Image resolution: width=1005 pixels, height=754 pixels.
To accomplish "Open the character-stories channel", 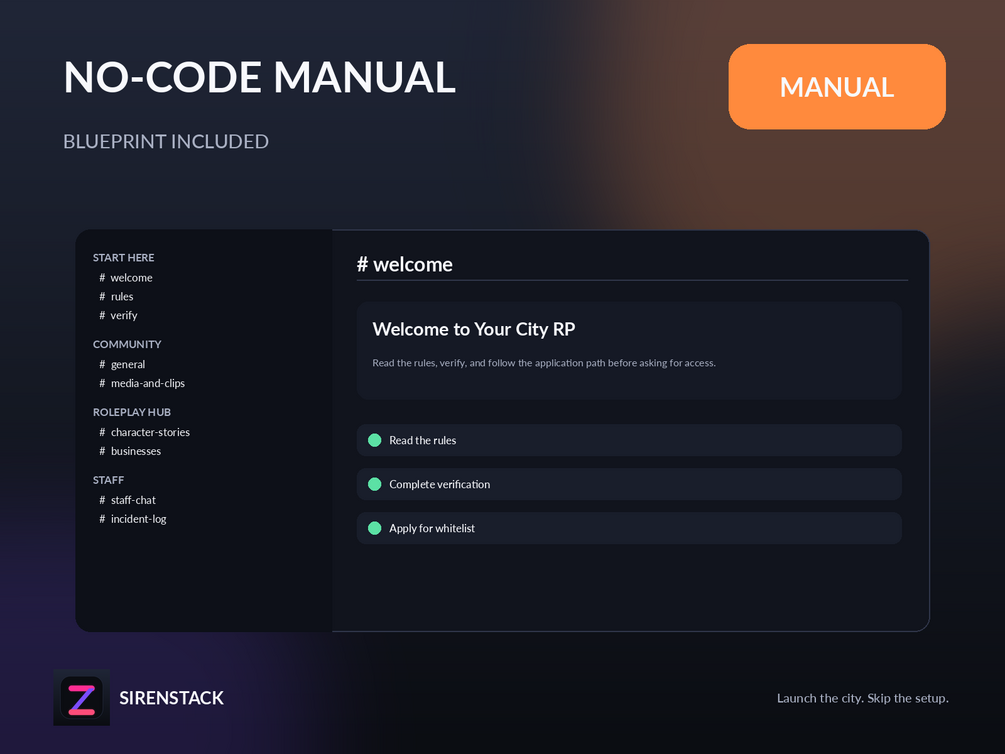I will [144, 432].
